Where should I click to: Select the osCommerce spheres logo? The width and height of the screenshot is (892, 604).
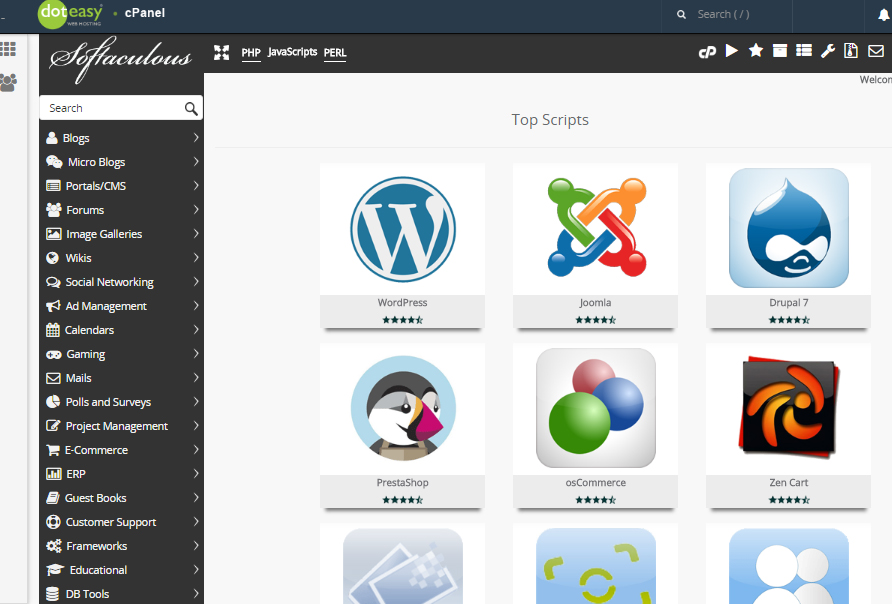click(x=596, y=408)
